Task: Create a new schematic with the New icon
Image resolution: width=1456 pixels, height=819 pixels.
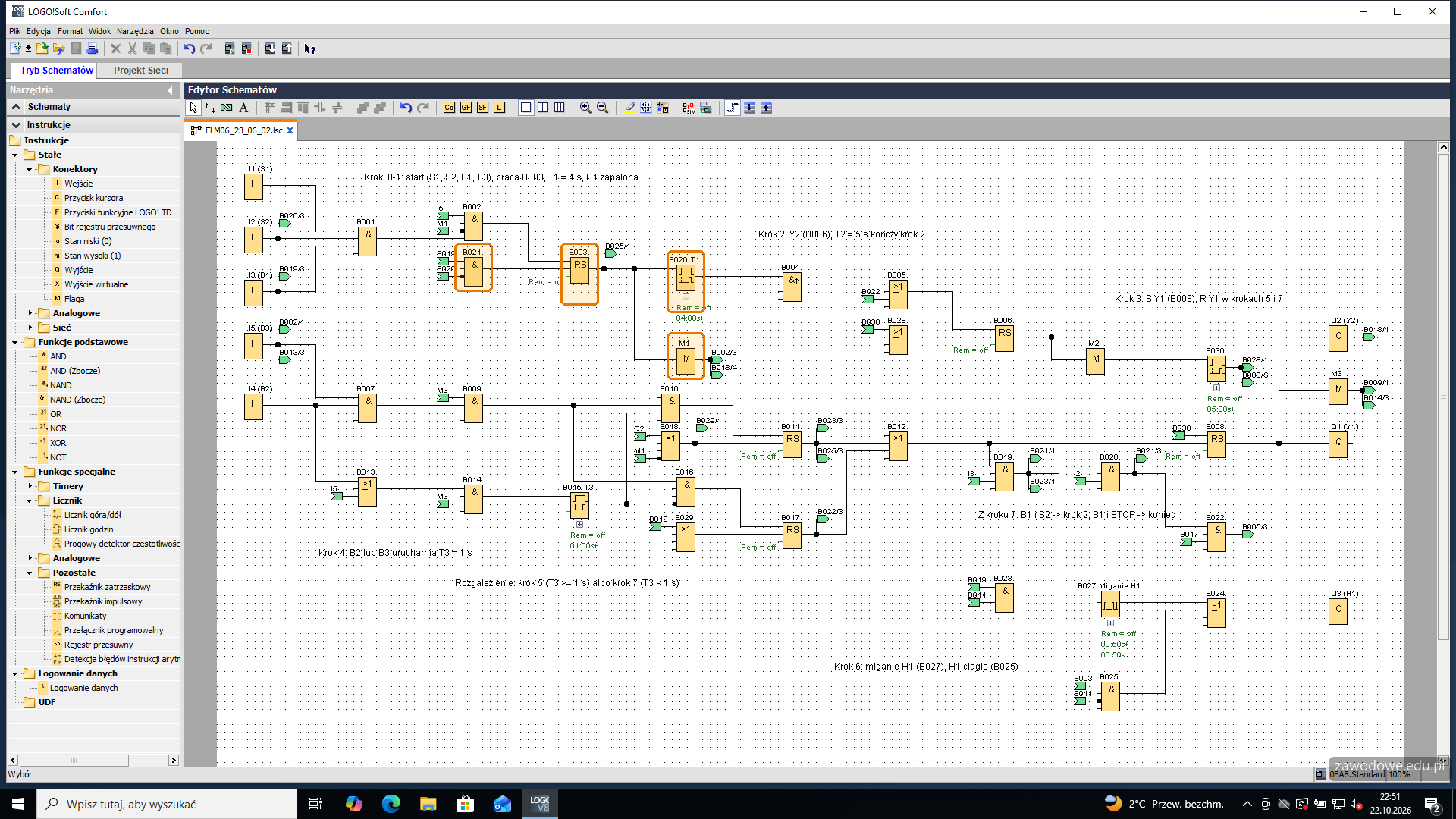Action: tap(14, 49)
